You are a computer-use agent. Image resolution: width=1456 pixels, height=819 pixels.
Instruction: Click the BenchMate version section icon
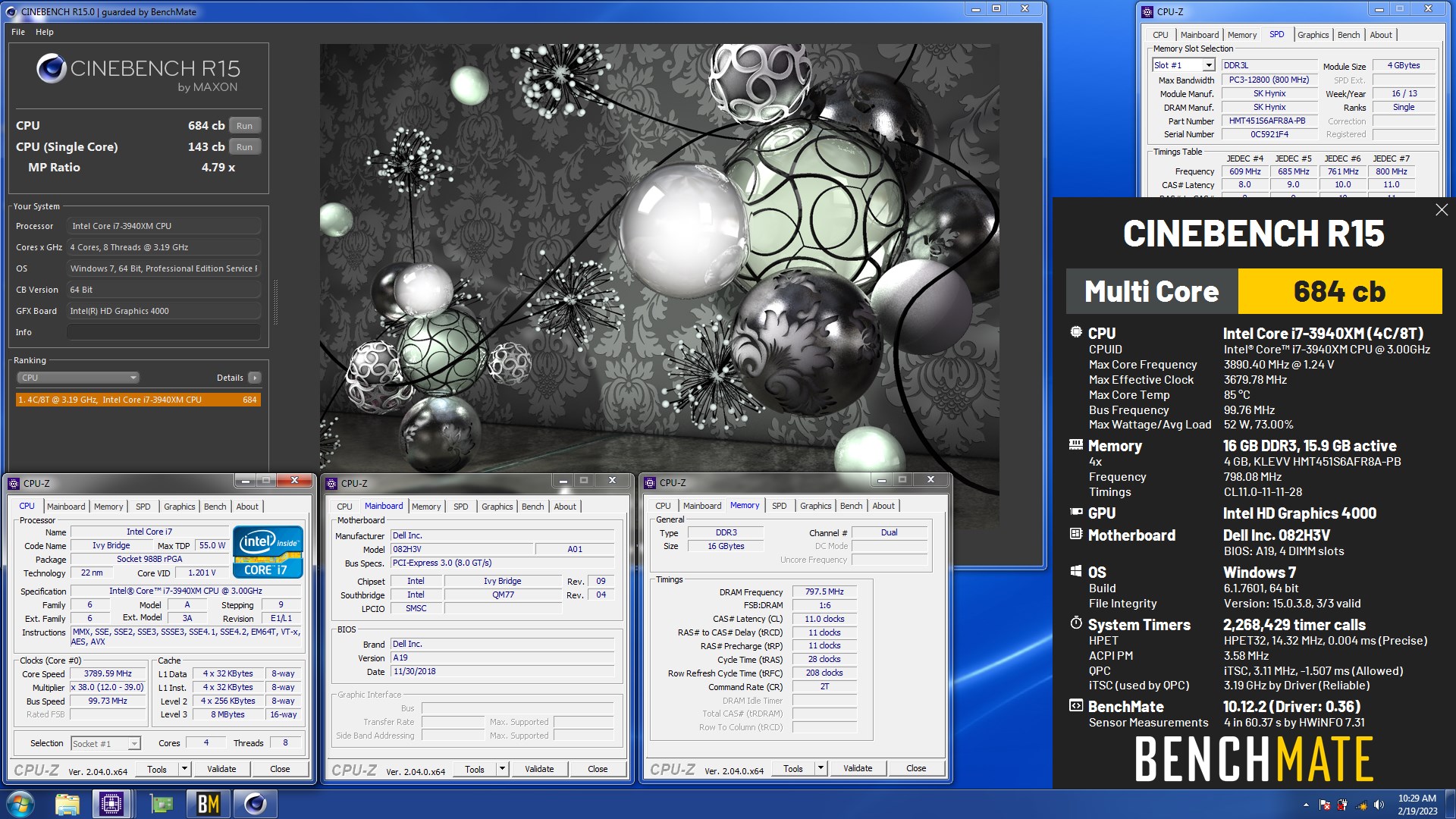tap(1076, 705)
